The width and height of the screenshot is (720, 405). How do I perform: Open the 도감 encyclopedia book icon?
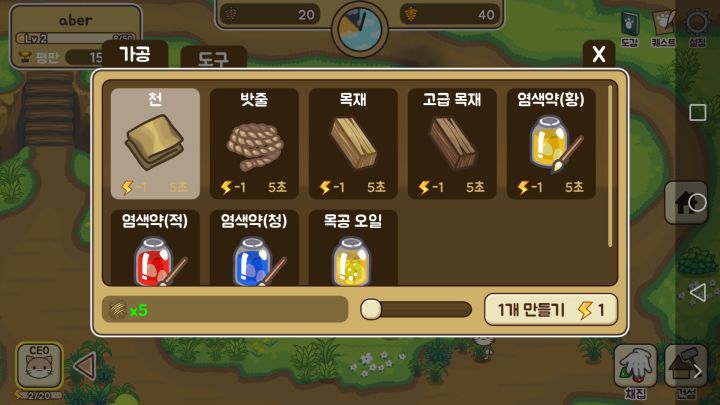click(630, 28)
